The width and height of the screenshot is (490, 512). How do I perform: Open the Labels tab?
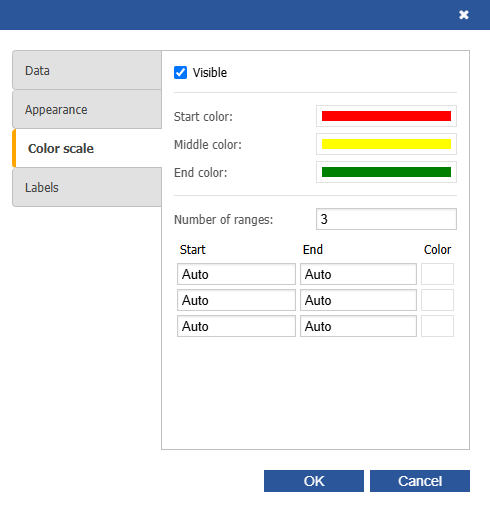coord(87,187)
